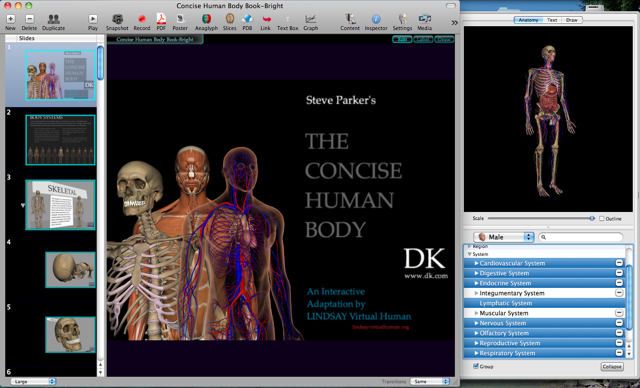Uncheck the Group checkbox

tap(476, 366)
